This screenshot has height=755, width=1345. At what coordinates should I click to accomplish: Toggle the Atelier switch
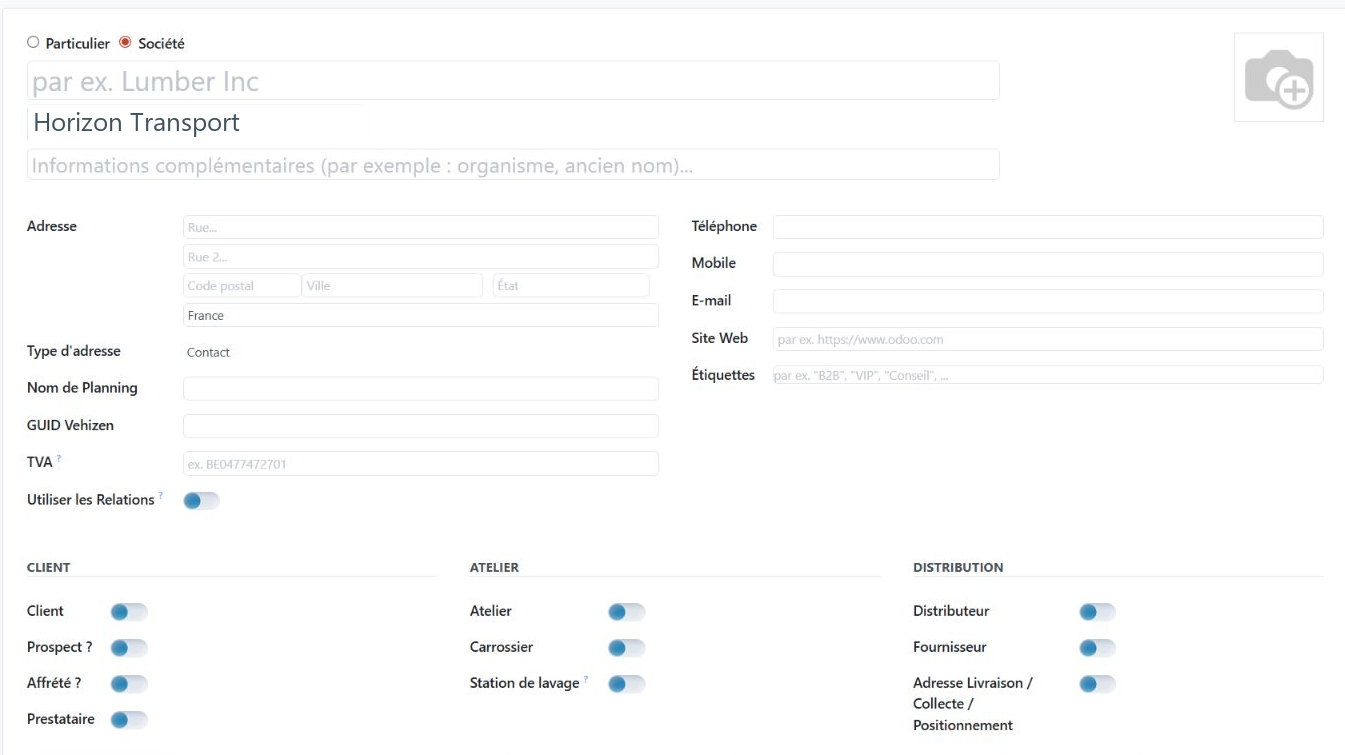tap(627, 612)
